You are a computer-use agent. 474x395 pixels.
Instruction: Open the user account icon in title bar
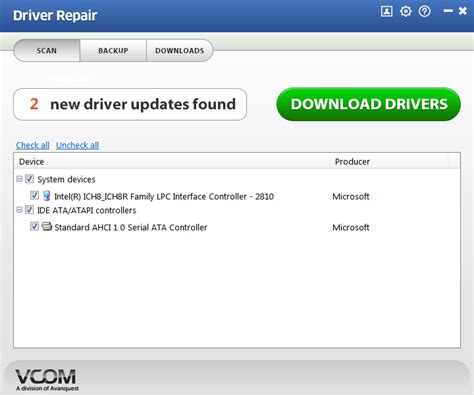386,11
